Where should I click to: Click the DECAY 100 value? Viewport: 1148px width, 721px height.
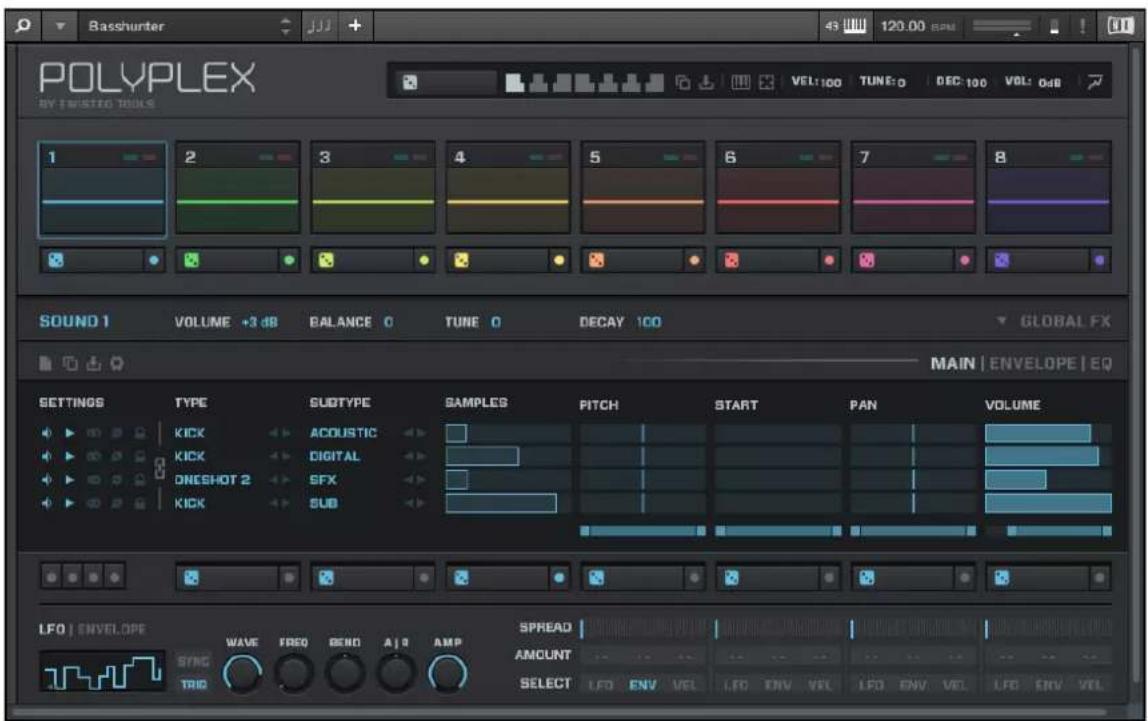pos(649,322)
